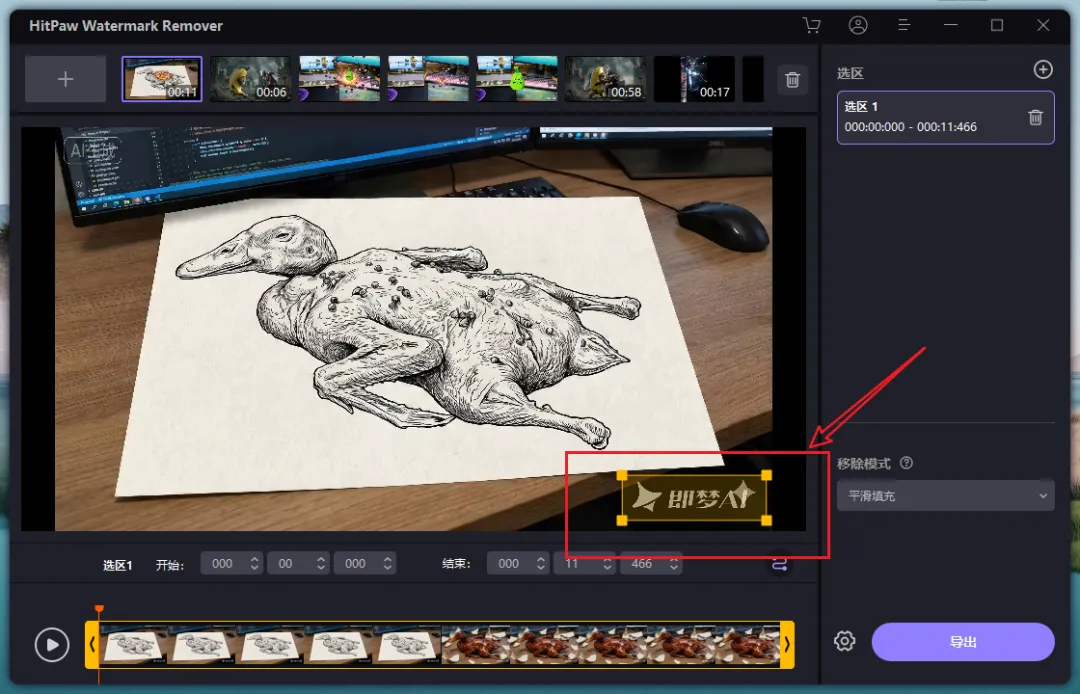Viewport: 1080px width, 694px height.
Task: Click the loop toggle icon beside end time
Action: click(x=779, y=564)
